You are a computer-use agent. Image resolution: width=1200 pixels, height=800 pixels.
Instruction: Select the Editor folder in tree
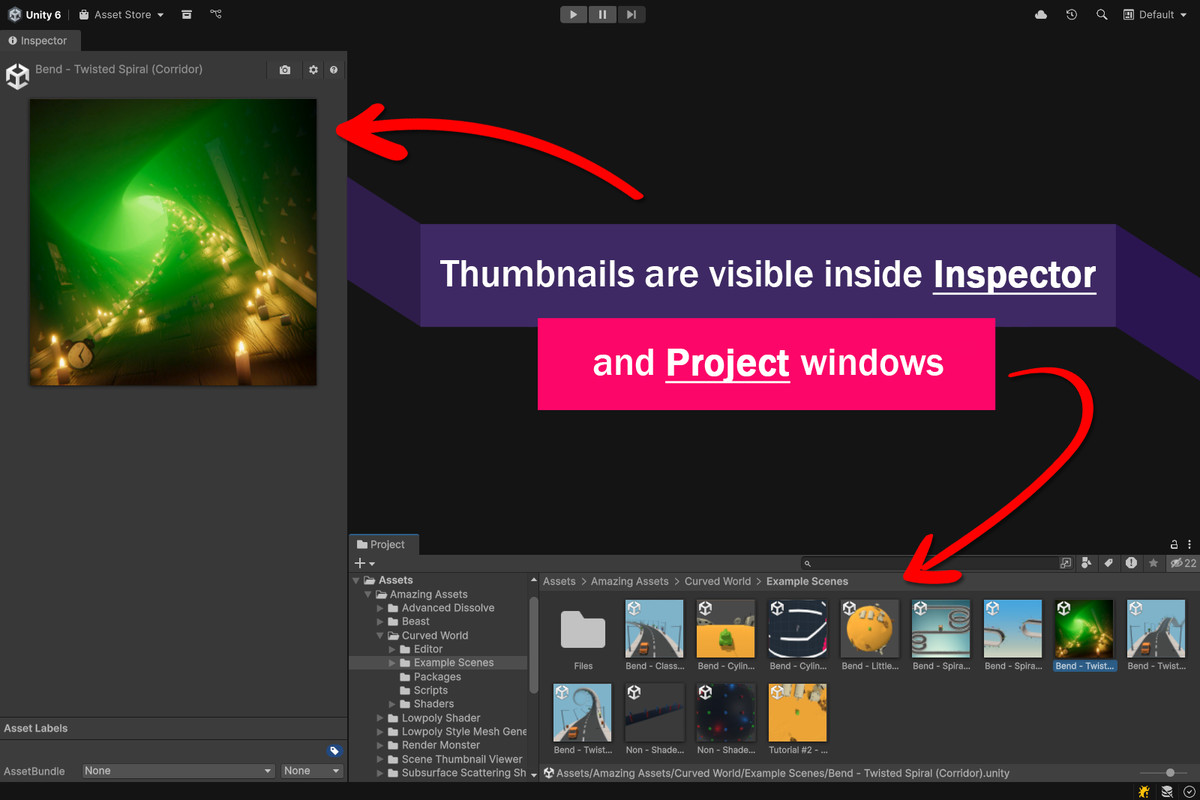coord(428,649)
